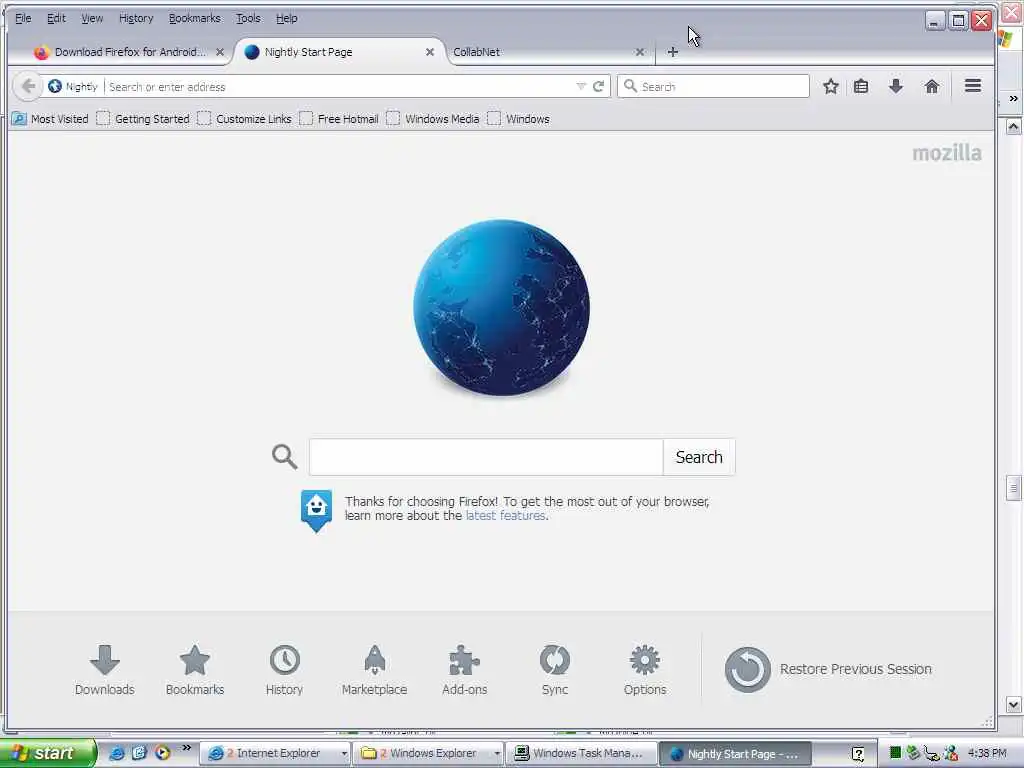Open a new tab with plus button
The height and width of the screenshot is (768, 1024).
tap(673, 52)
